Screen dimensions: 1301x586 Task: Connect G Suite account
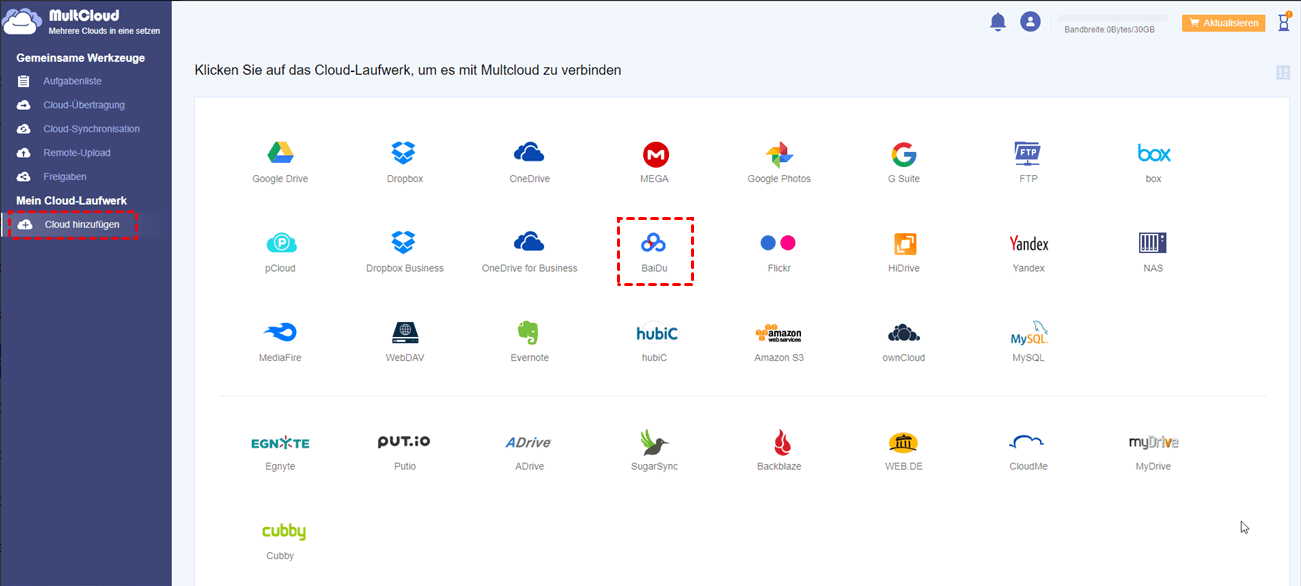904,155
